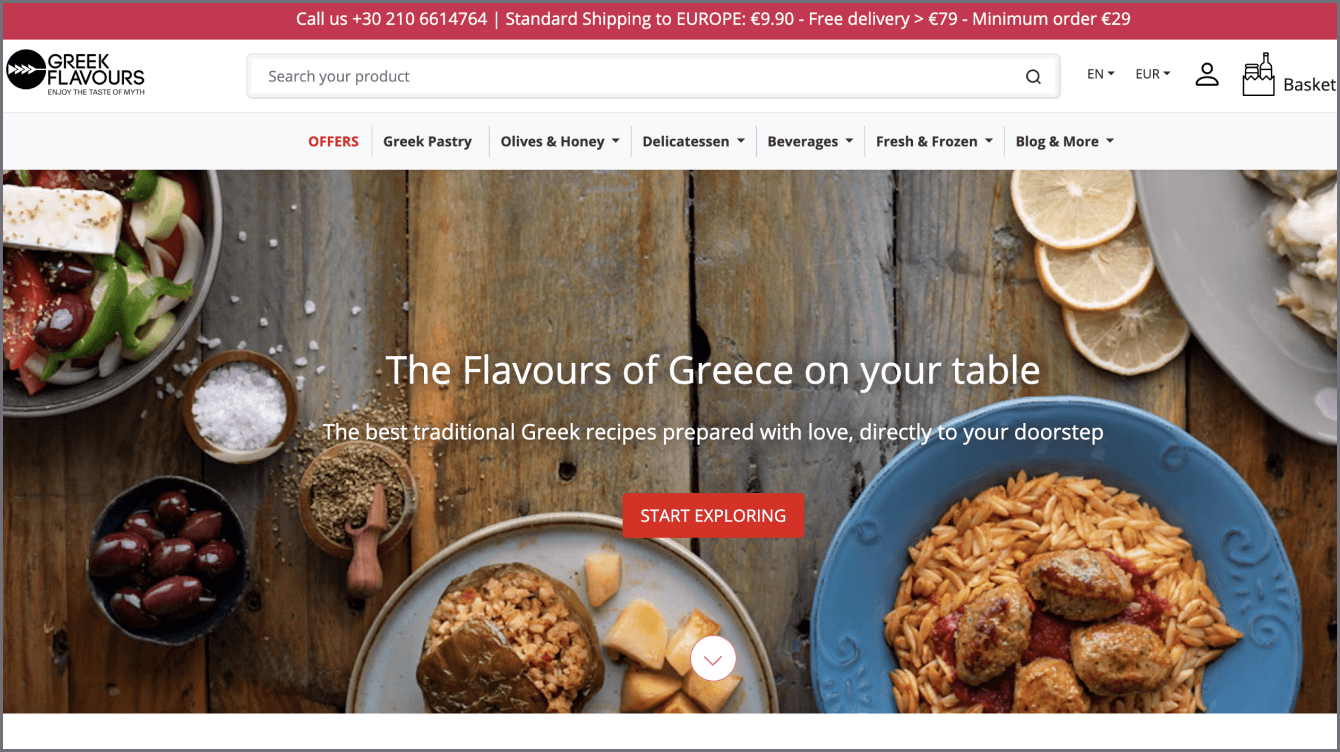The width and height of the screenshot is (1340, 752).
Task: Go to Greek Pastry category
Action: (x=427, y=141)
